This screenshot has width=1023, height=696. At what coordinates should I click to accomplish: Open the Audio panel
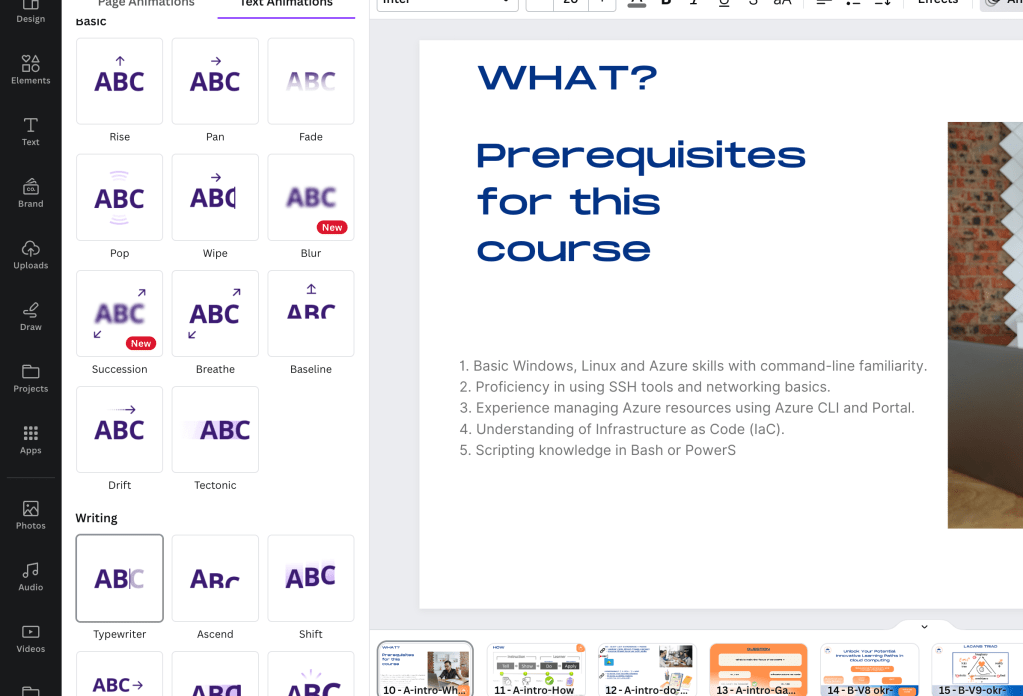click(31, 577)
